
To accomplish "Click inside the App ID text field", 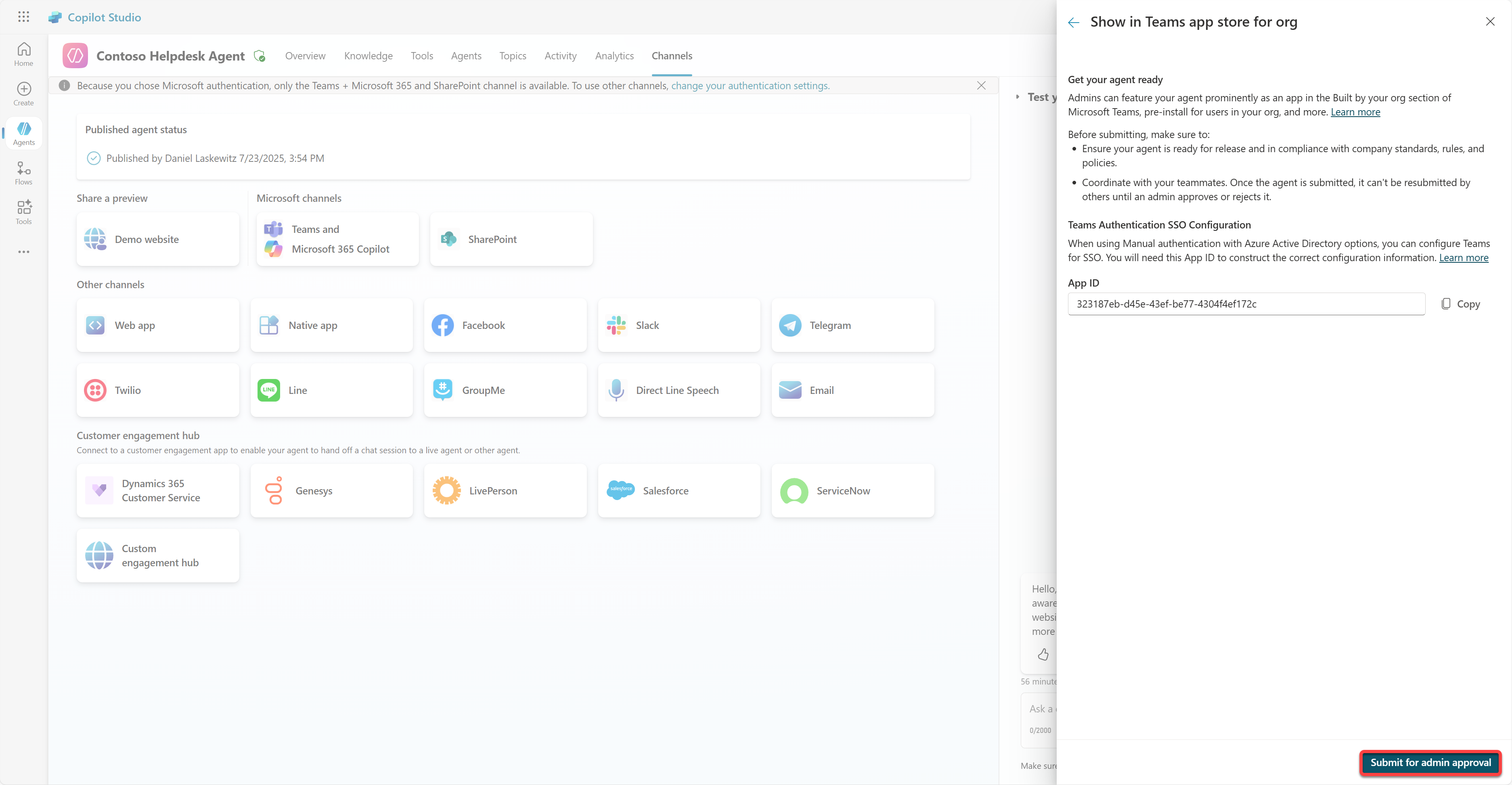I will (1246, 304).
